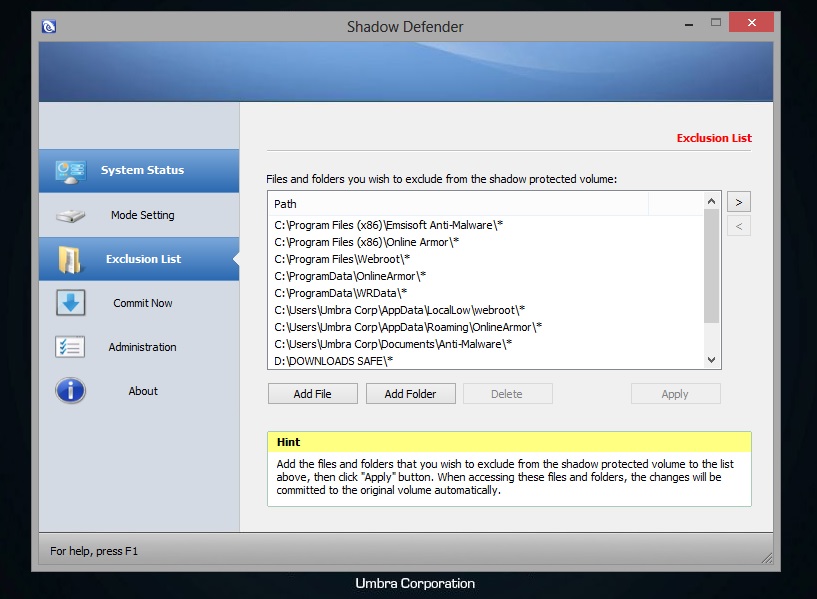Screen dimensions: 817x599
Task: Go to the Commit Now section
Action: (x=139, y=303)
